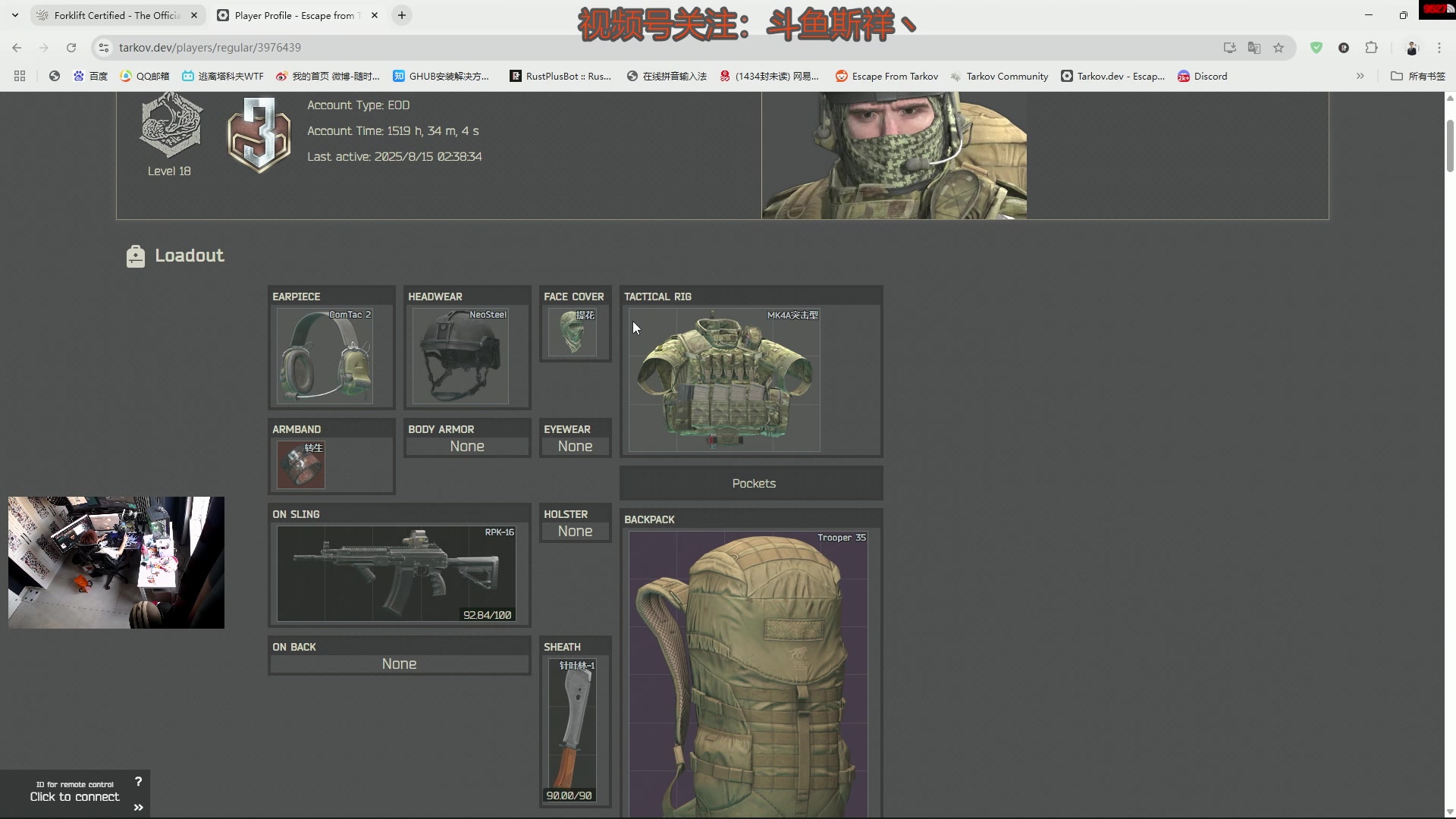1456x819 pixels.
Task: View site information icon in address bar
Action: pos(104,48)
